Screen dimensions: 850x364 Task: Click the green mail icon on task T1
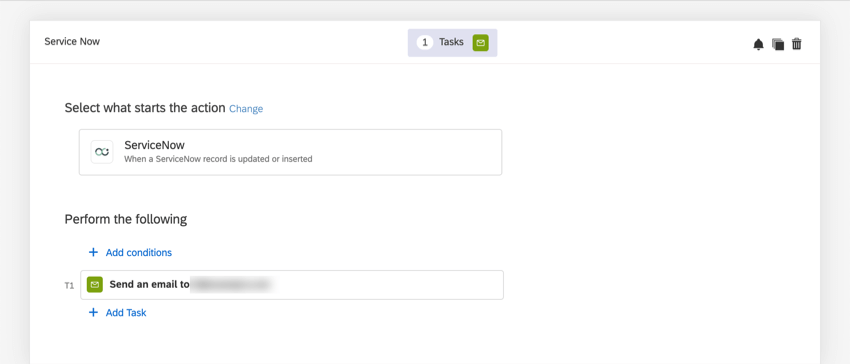(95, 284)
